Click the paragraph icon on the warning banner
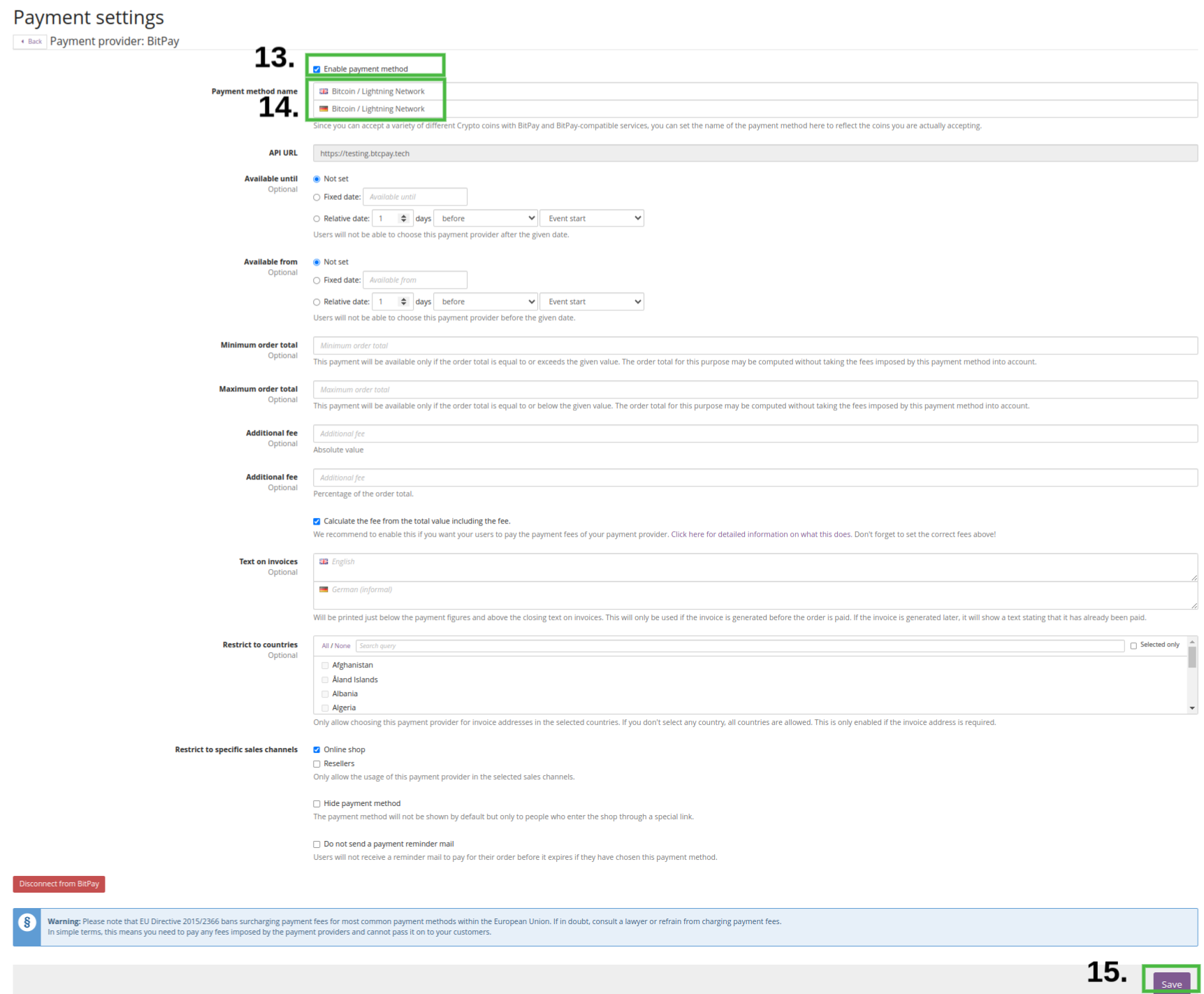The height and width of the screenshot is (994, 1204). pyautogui.click(x=26, y=923)
